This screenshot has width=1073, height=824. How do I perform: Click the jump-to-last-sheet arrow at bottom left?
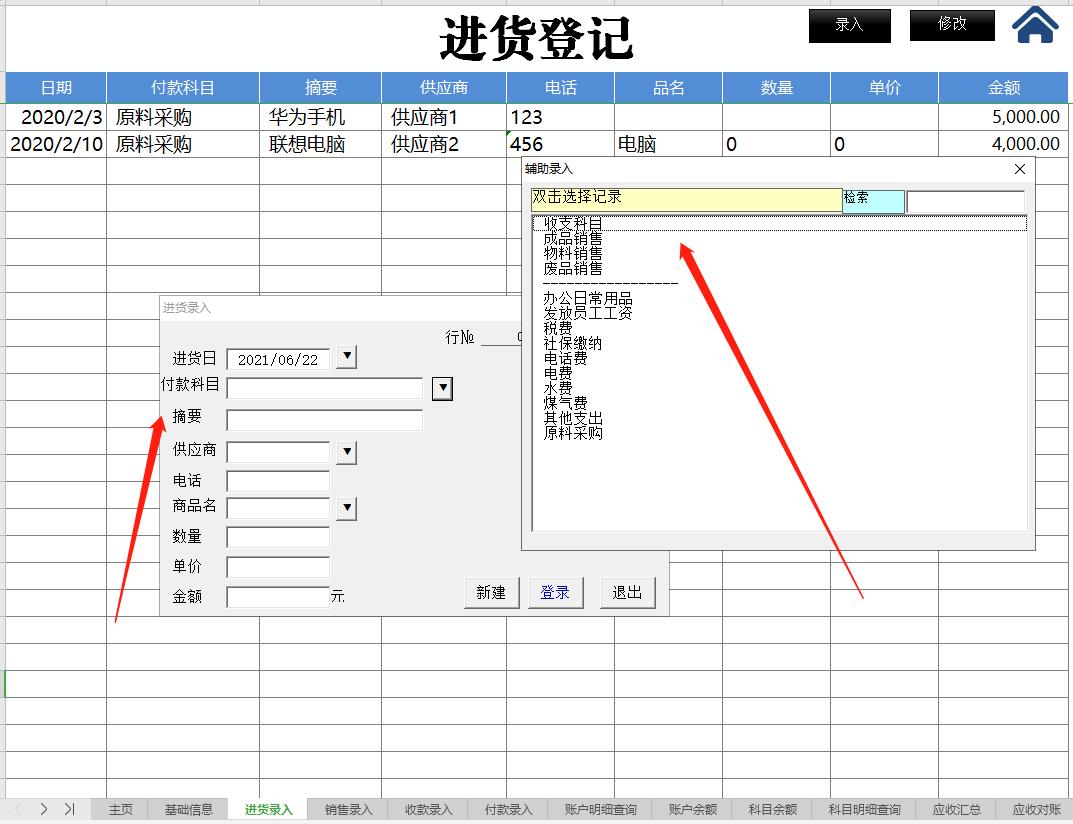pyautogui.click(x=68, y=810)
